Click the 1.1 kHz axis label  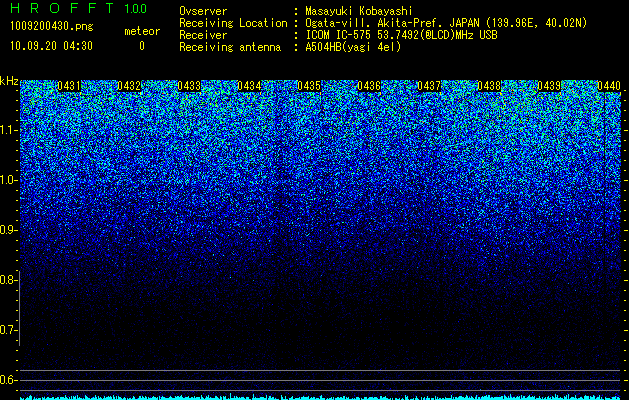8,130
